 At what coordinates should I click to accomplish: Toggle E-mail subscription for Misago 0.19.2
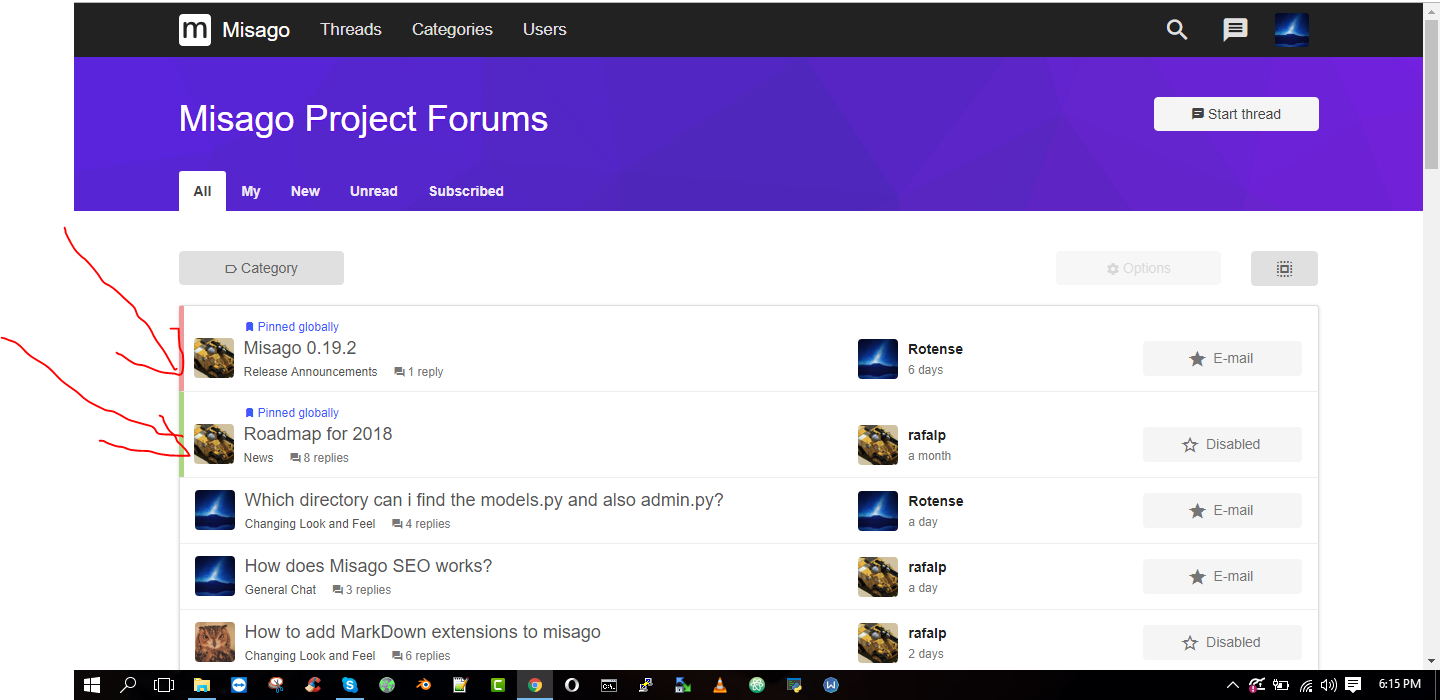tap(1222, 358)
